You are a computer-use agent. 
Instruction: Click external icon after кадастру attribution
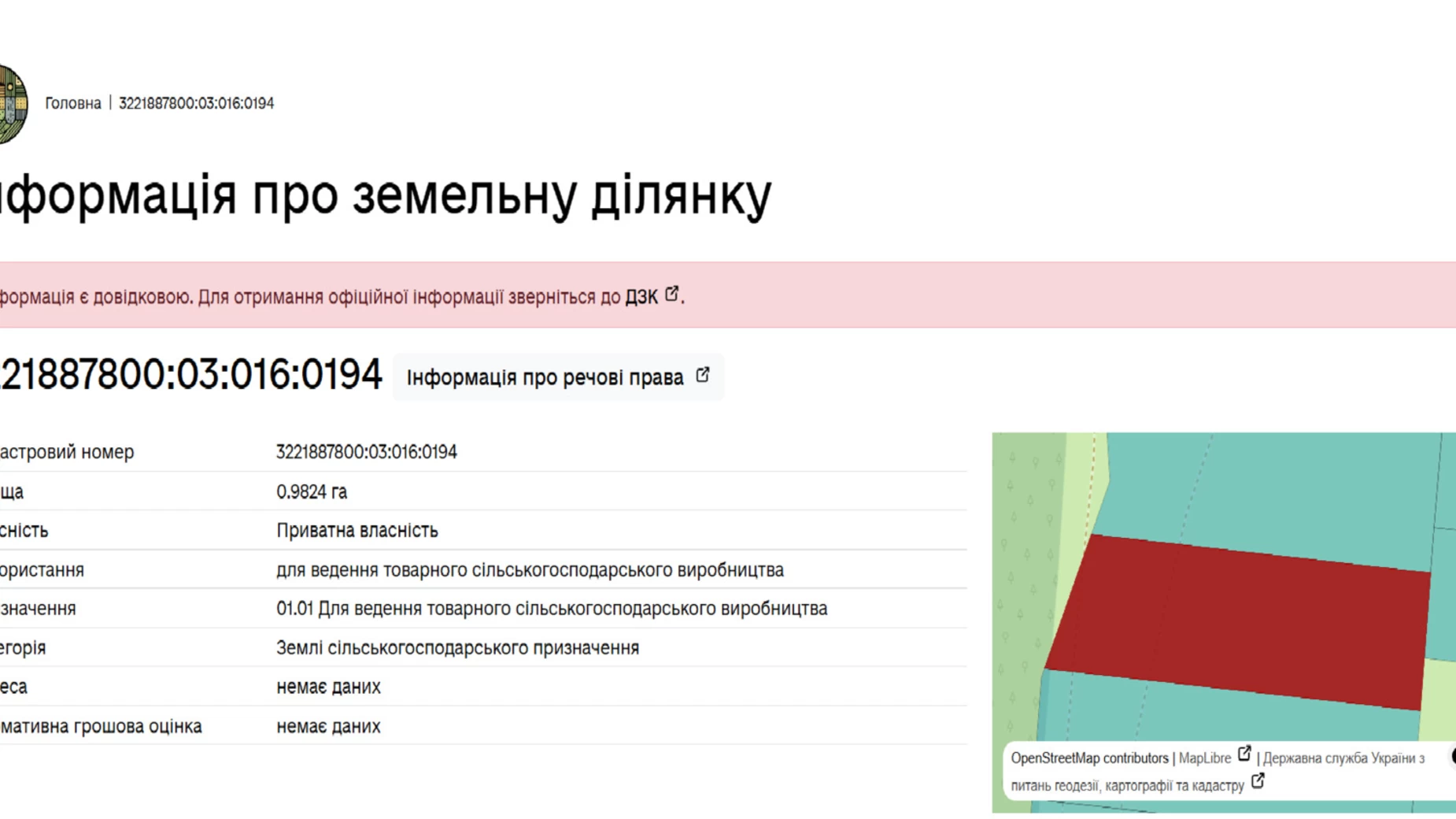tap(1258, 781)
